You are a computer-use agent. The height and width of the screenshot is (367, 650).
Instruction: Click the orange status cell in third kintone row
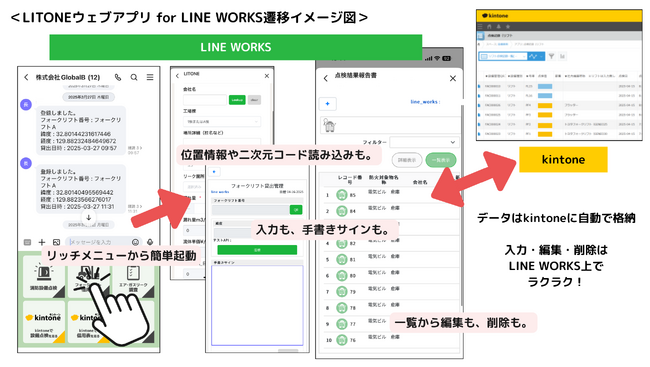545,105
